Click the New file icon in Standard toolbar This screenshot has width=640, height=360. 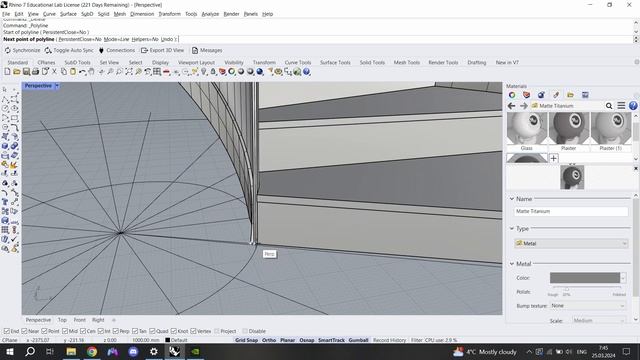(x=7, y=72)
